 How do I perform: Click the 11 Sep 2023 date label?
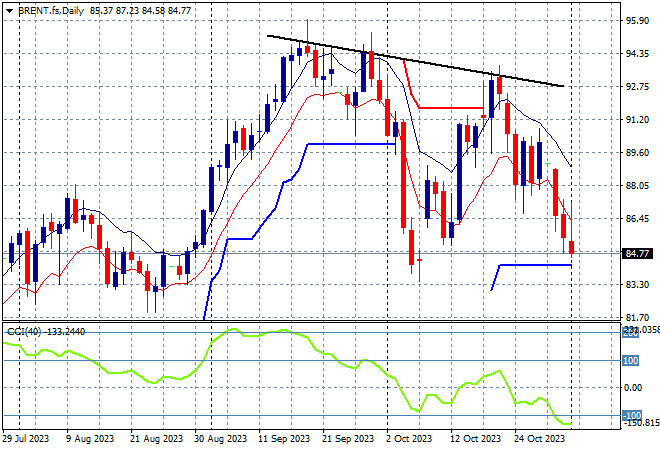[284, 439]
